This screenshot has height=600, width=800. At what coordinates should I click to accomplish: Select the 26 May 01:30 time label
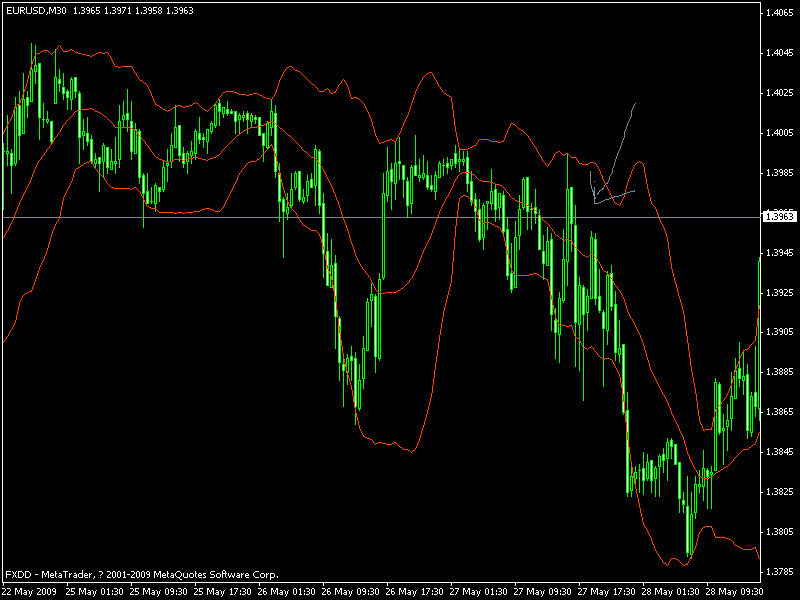286,592
